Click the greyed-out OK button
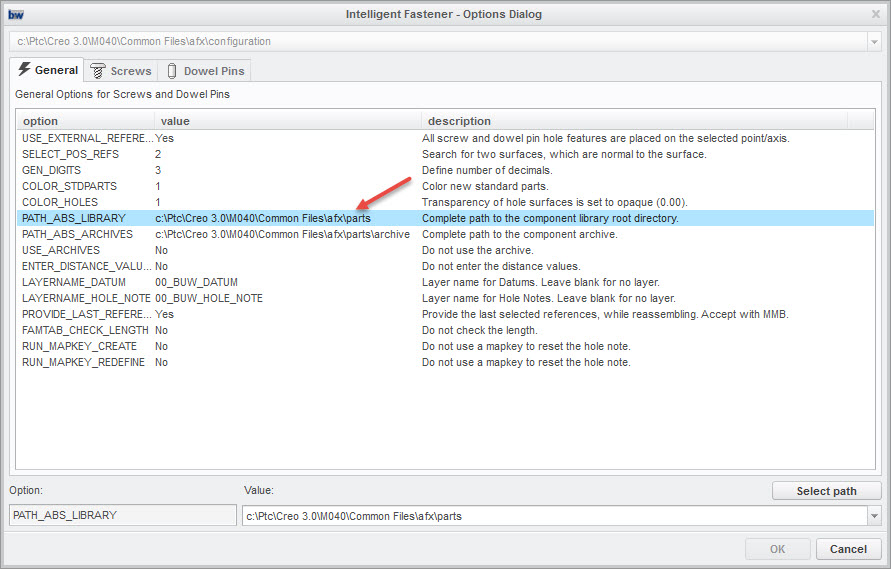Viewport: 891px width, 569px height. pos(777,549)
